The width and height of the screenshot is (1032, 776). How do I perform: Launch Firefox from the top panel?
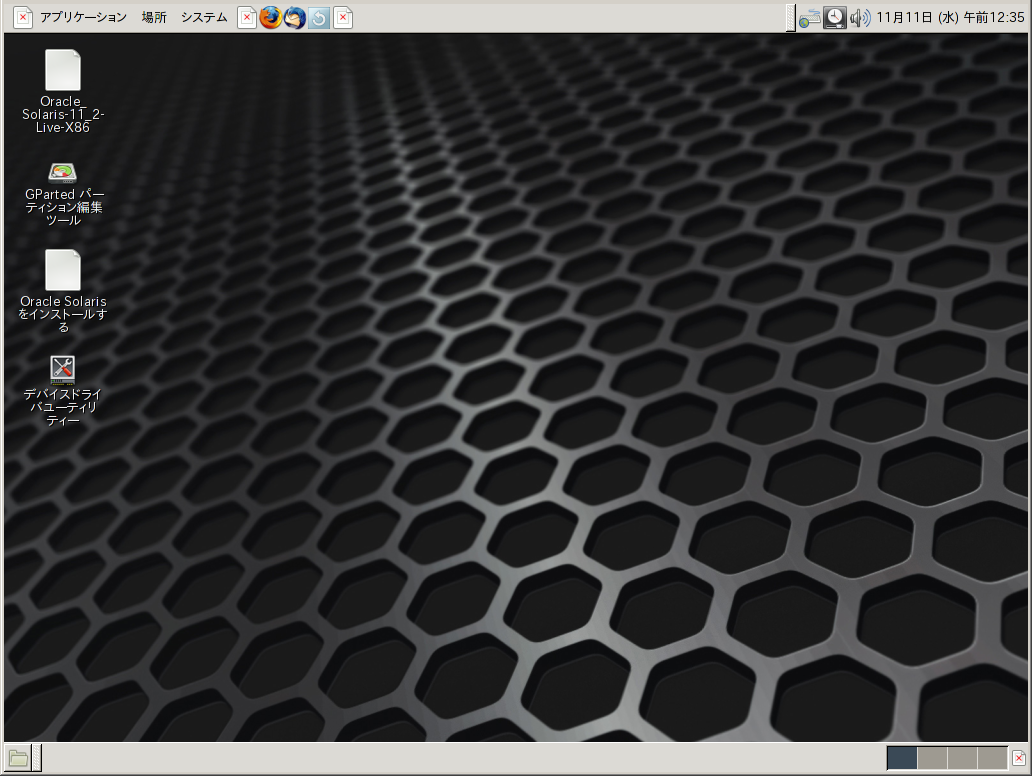click(271, 17)
